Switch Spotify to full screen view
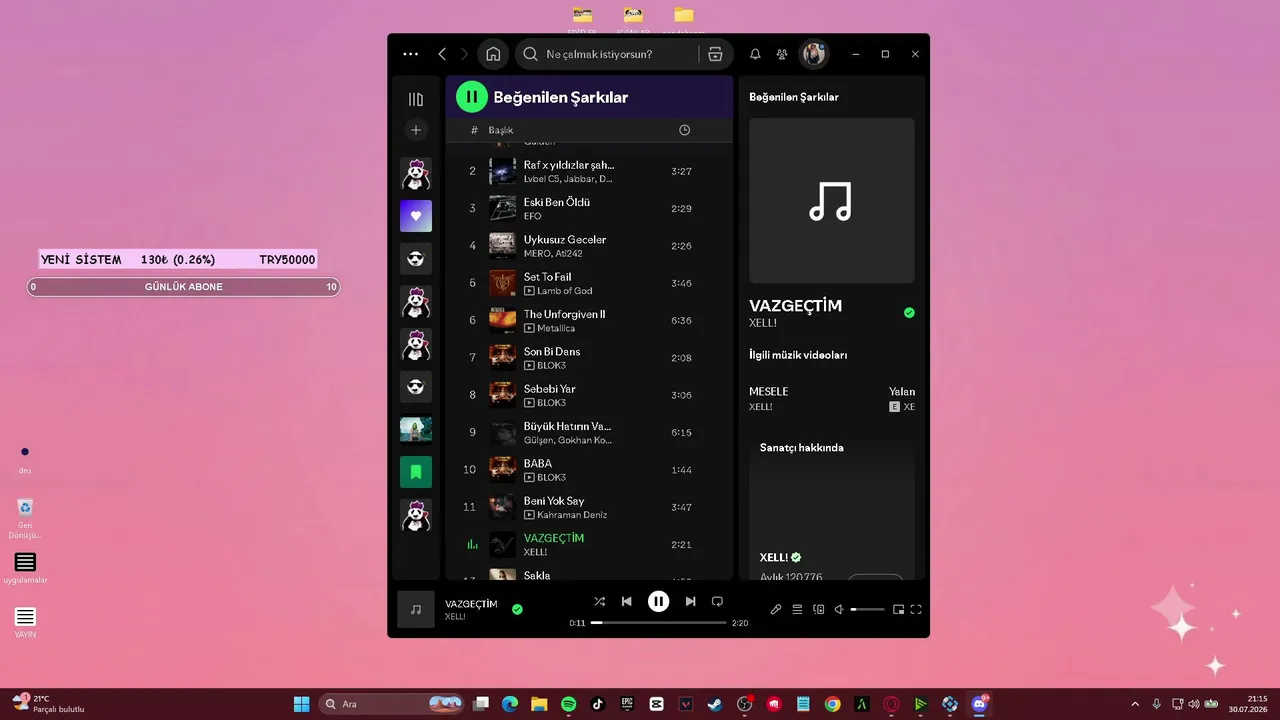Viewport: 1280px width, 720px height. pos(916,609)
